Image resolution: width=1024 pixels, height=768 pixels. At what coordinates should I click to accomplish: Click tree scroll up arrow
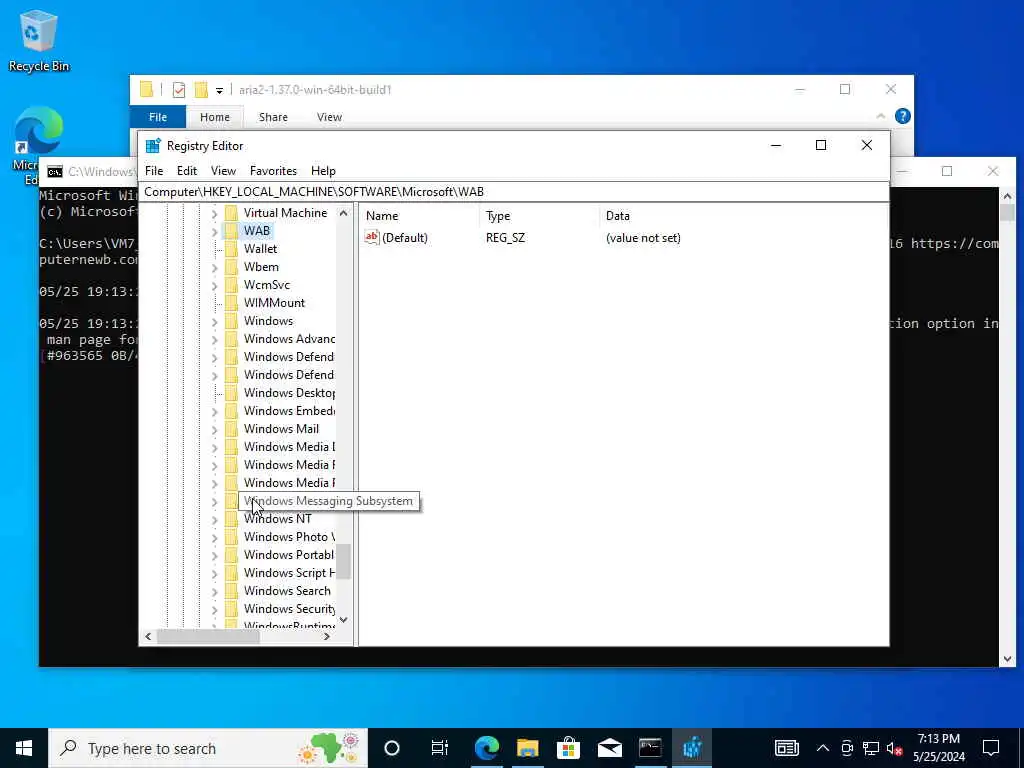(344, 213)
